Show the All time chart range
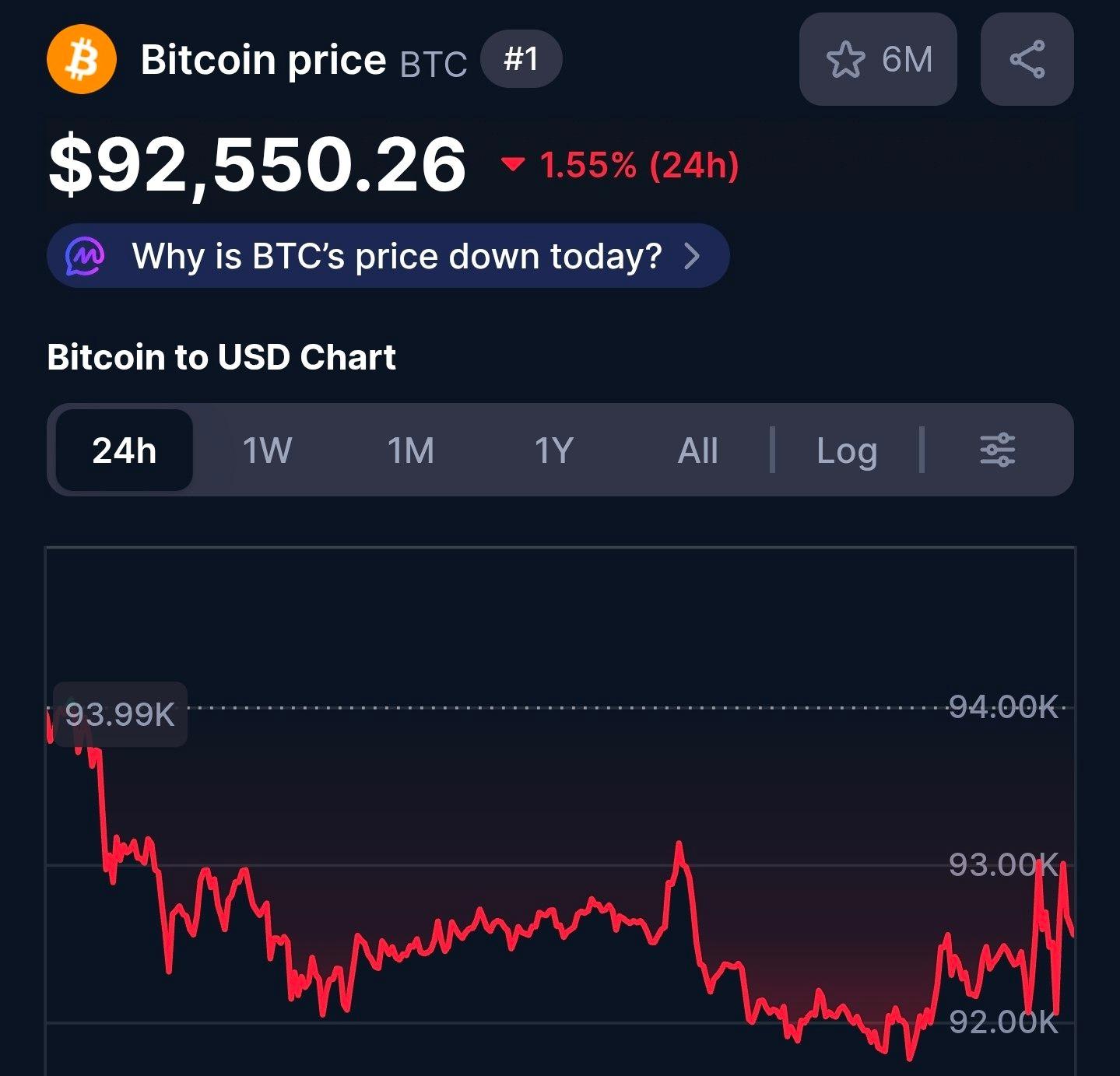Viewport: 1120px width, 1076px height. tap(697, 450)
